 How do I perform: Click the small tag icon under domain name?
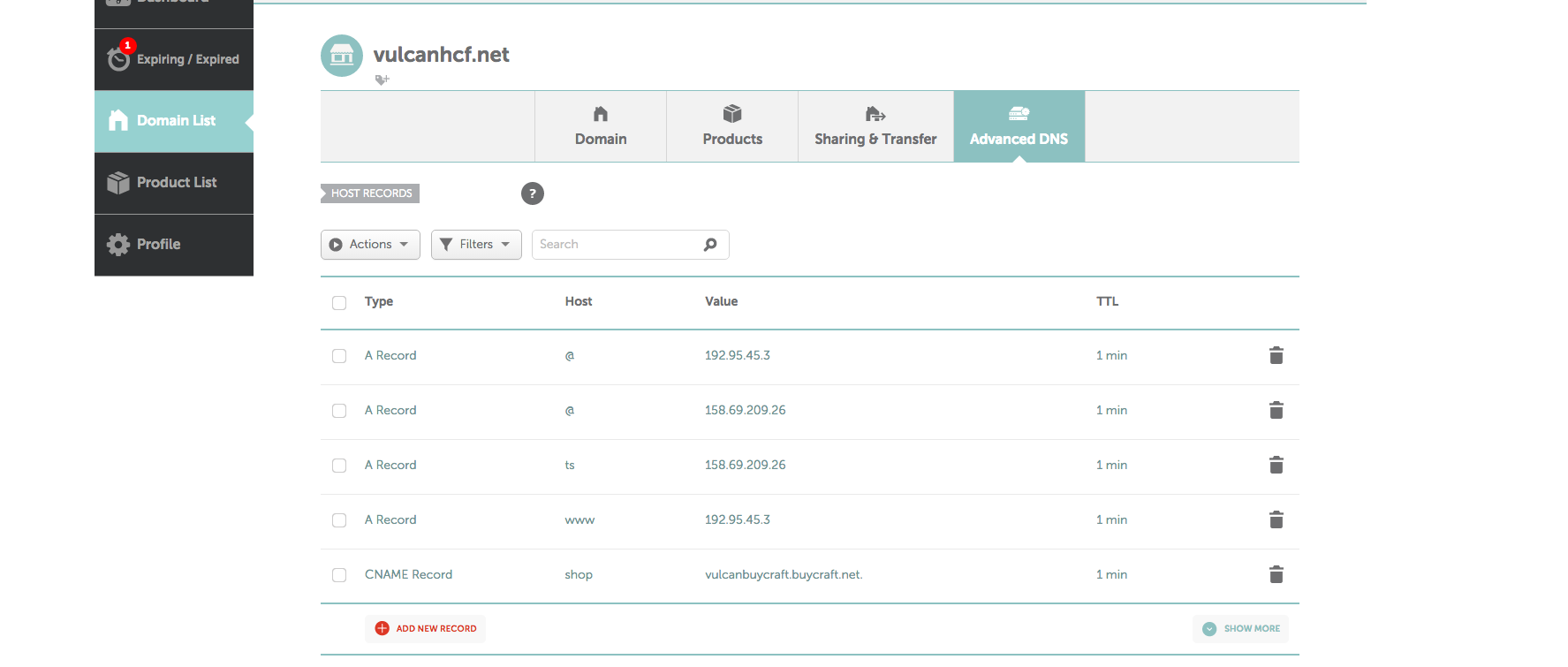pos(382,80)
